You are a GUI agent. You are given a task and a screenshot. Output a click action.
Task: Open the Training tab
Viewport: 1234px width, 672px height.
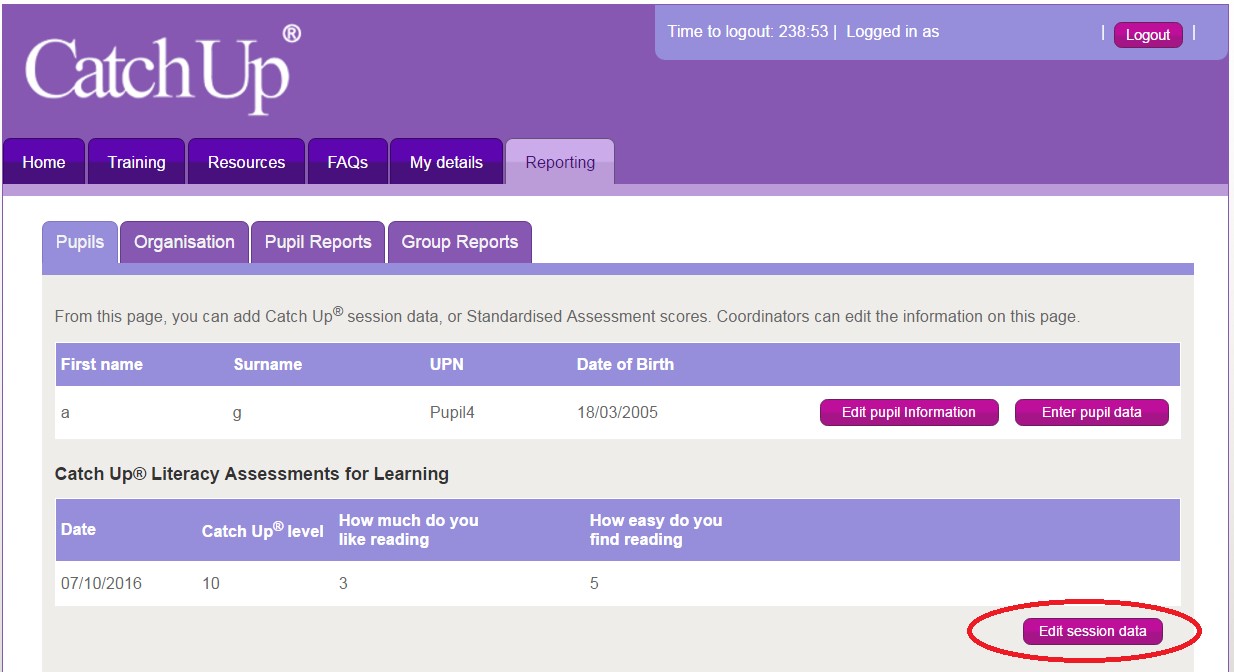136,162
